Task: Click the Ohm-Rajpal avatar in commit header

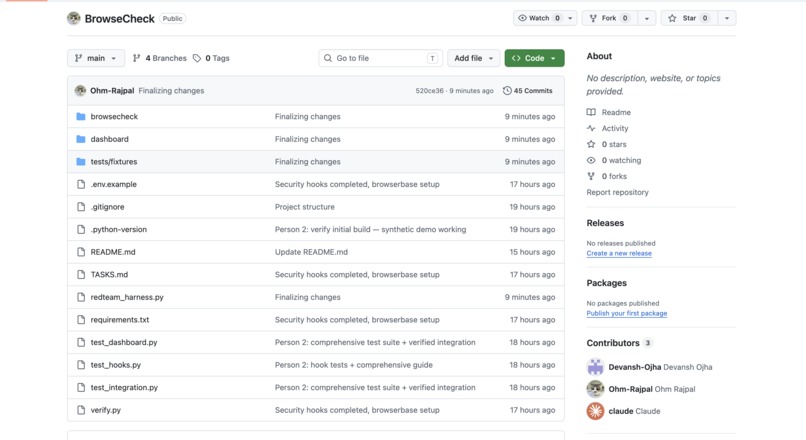Action: pos(80,90)
